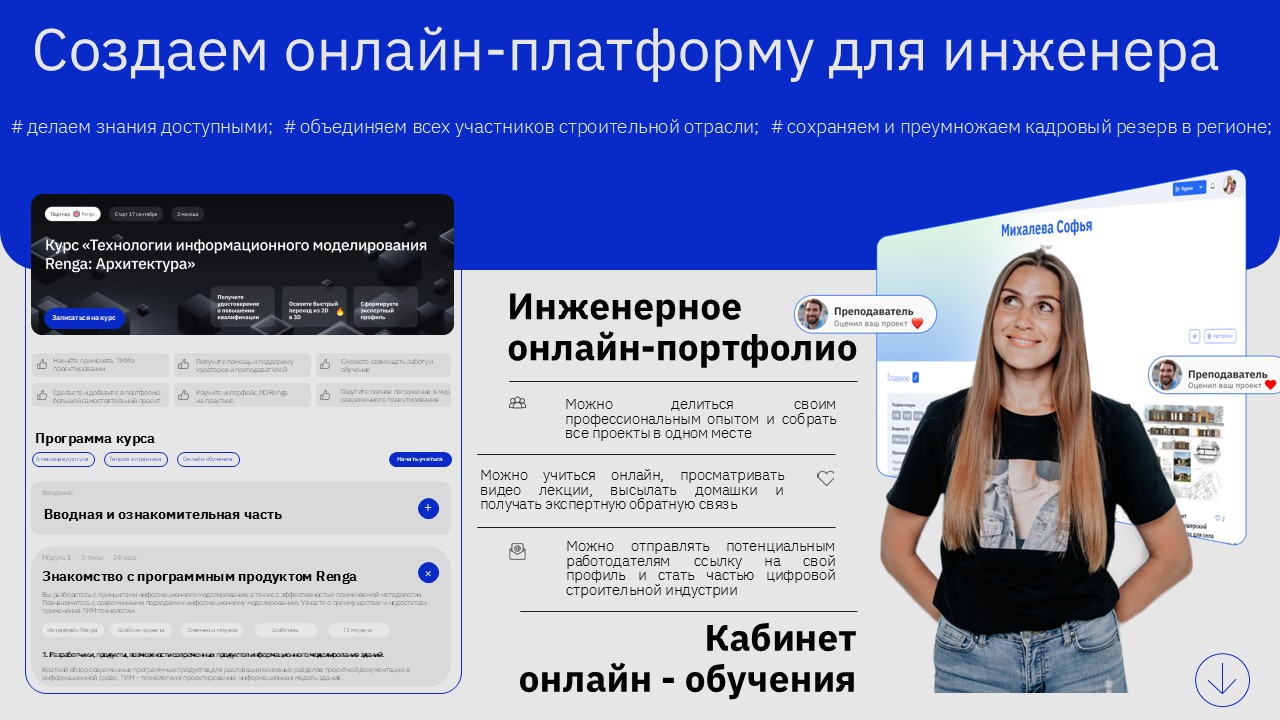Click the 'Партнёр Renga' badge
Screen dimensions: 1280x720
tap(72, 214)
